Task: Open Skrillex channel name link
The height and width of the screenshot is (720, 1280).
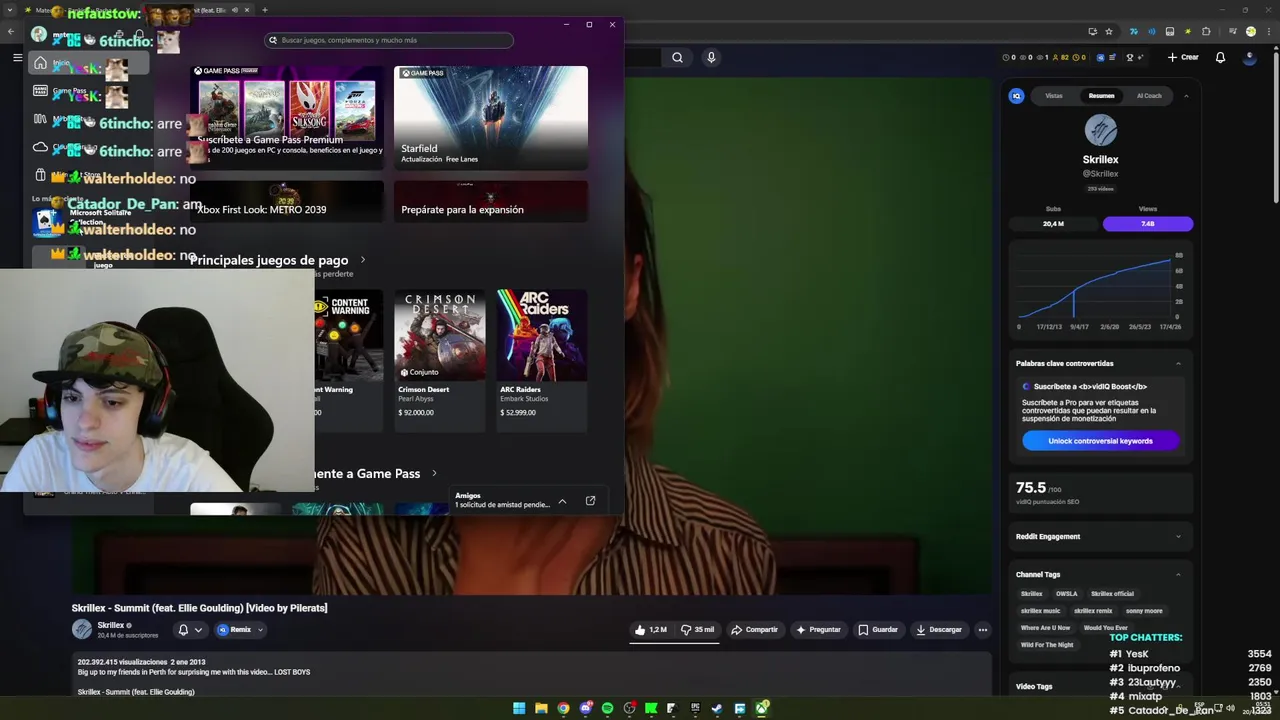Action: (x=111, y=625)
